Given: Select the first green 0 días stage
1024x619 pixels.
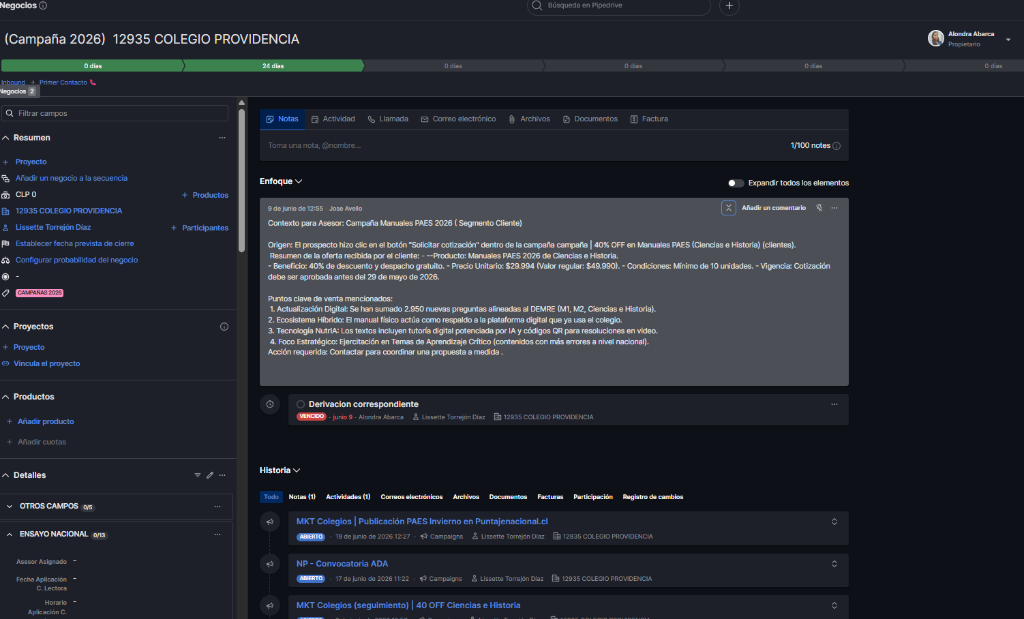Looking at the screenshot, I should [92, 66].
